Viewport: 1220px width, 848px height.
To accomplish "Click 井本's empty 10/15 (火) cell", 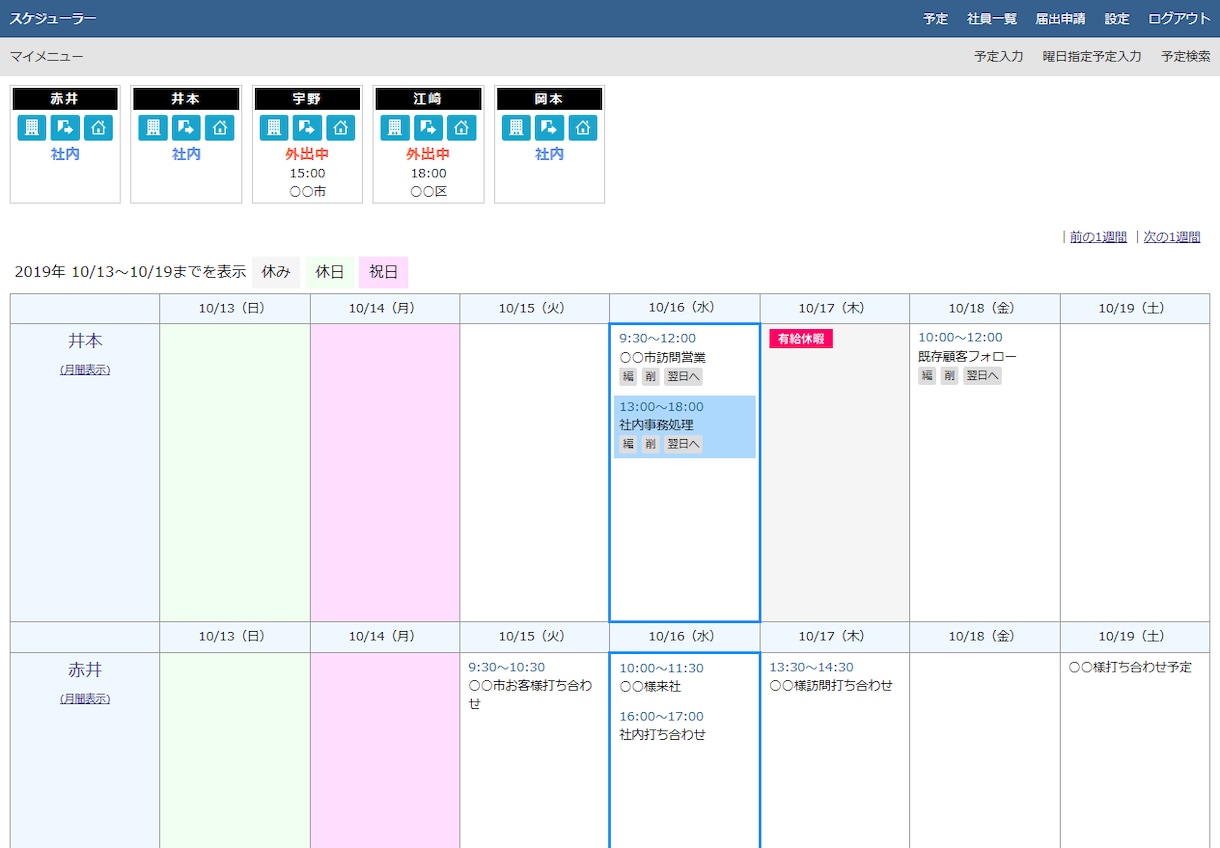I will 535,472.
